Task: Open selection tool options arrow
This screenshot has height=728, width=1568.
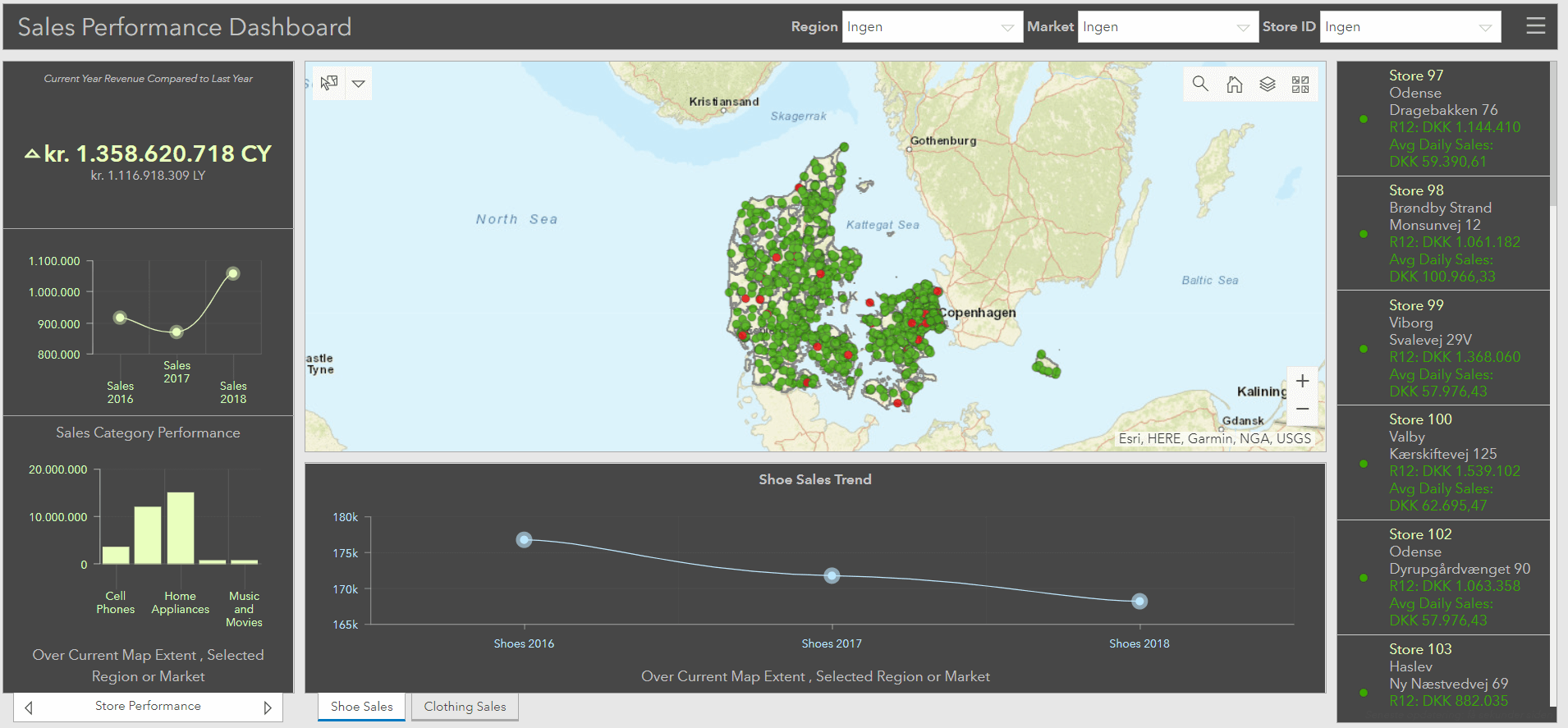Action: [x=359, y=83]
